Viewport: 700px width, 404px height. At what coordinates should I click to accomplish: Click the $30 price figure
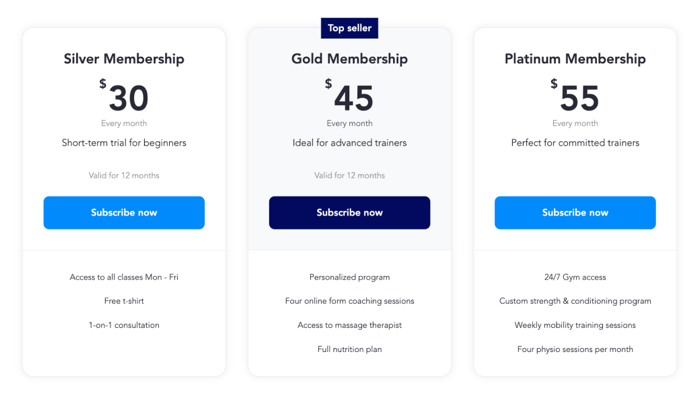point(124,96)
